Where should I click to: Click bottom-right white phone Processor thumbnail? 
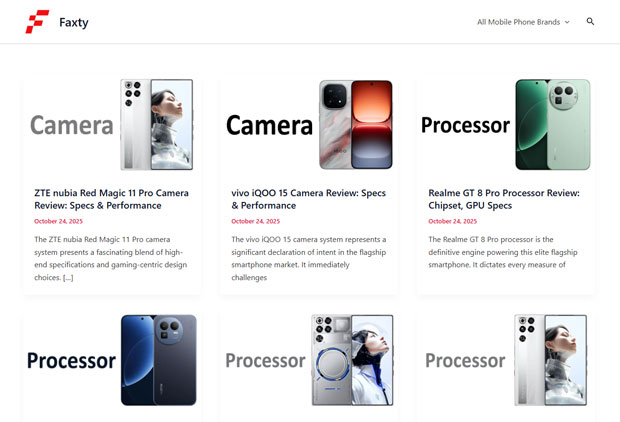[x=506, y=360]
